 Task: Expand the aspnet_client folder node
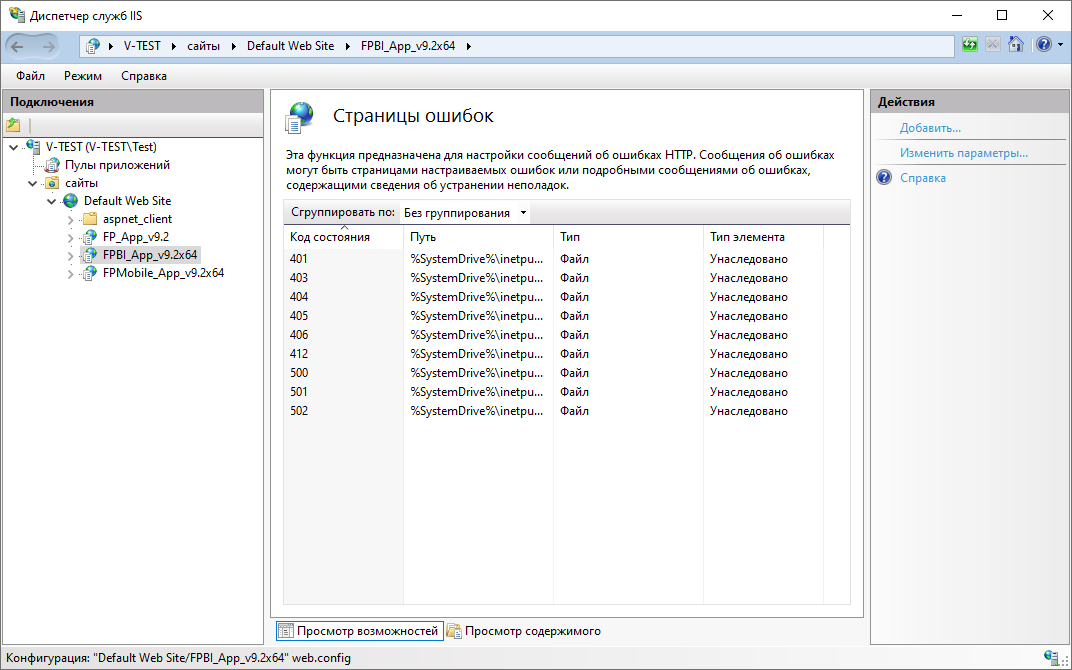click(70, 219)
